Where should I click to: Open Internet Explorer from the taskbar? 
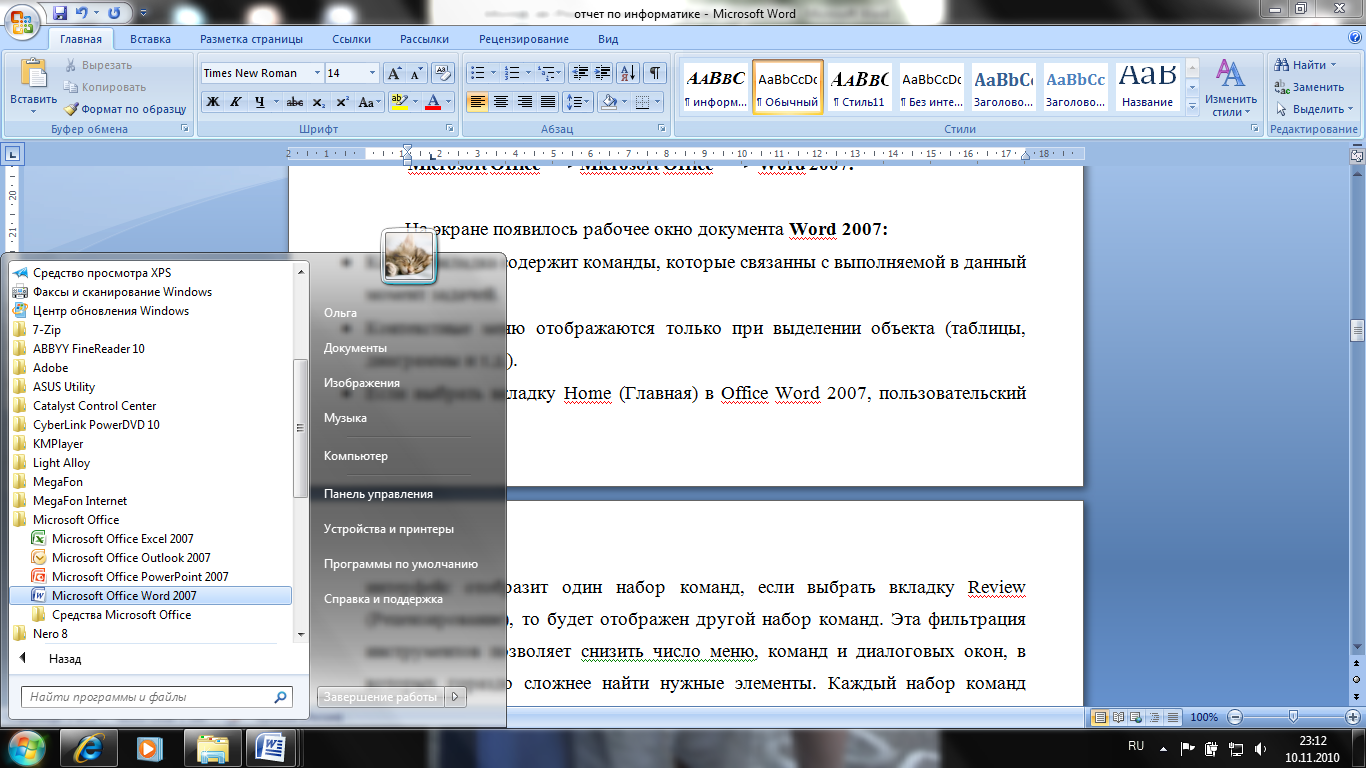pyautogui.click(x=89, y=748)
